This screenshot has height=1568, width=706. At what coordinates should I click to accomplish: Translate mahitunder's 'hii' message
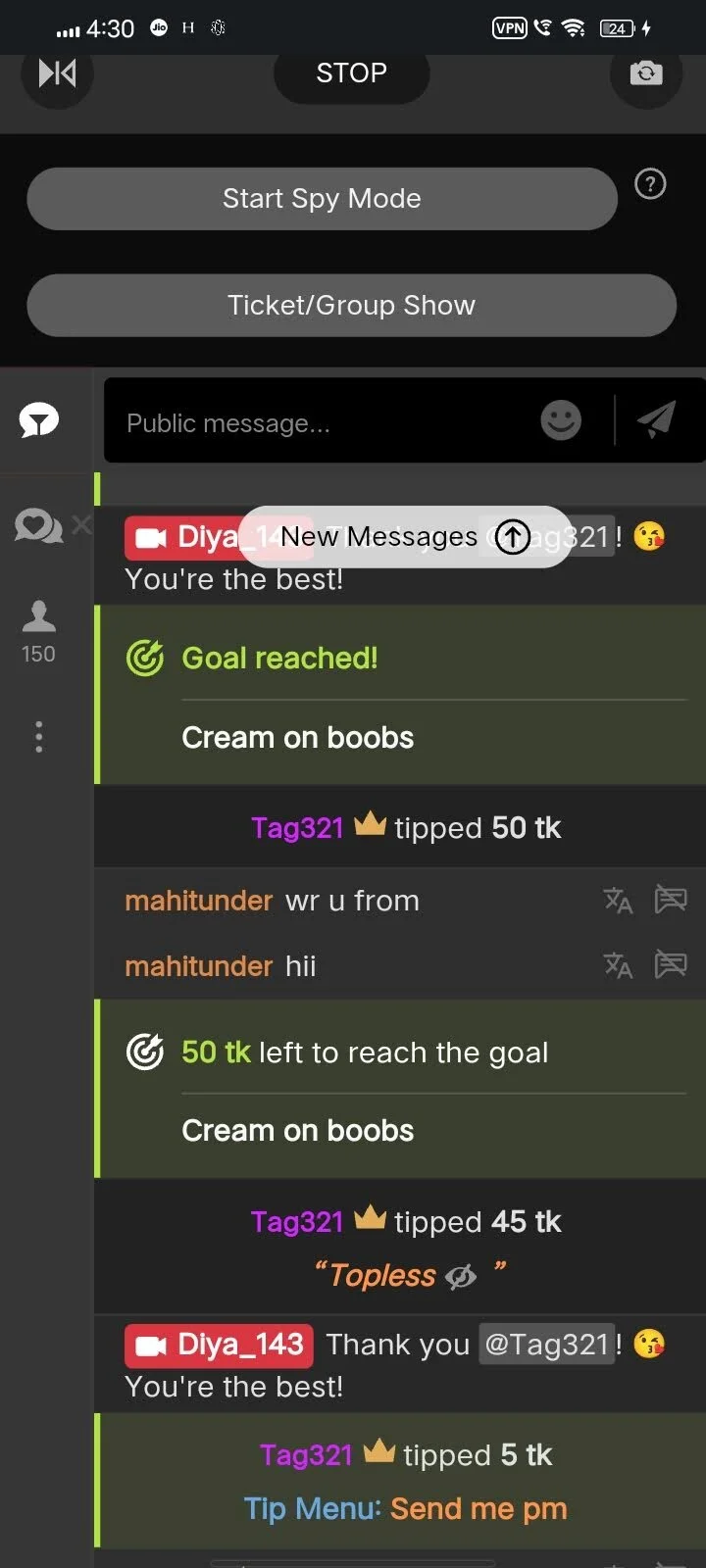618,966
